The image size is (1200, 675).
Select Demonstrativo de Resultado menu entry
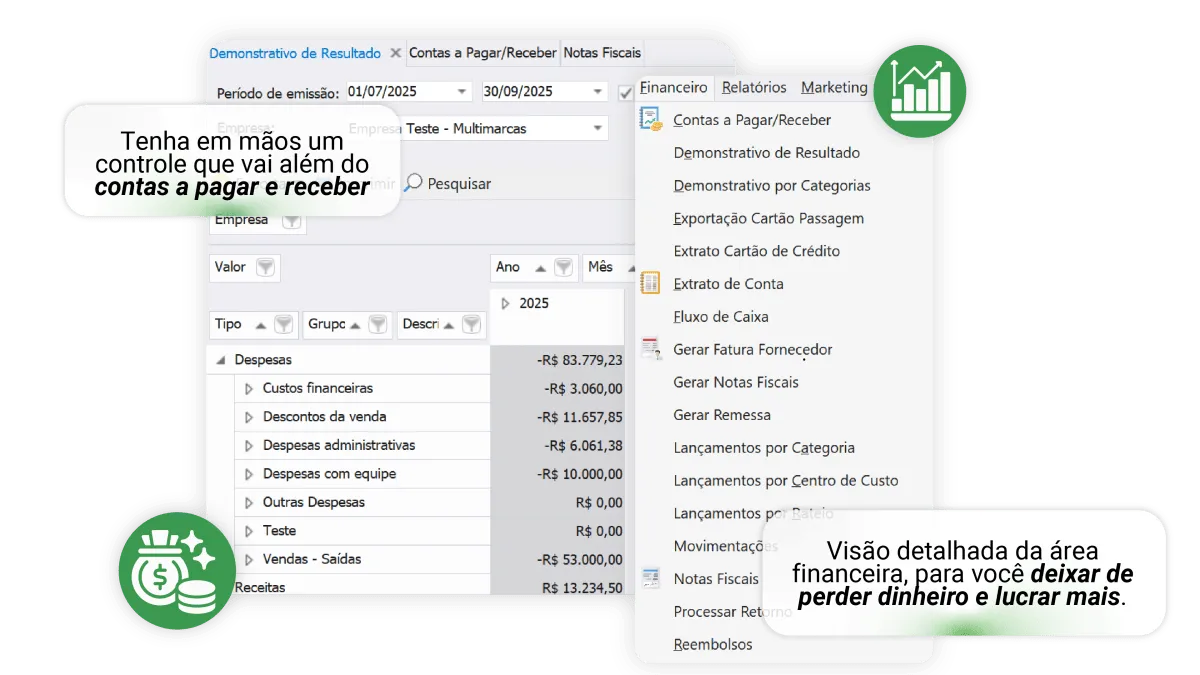tap(767, 153)
